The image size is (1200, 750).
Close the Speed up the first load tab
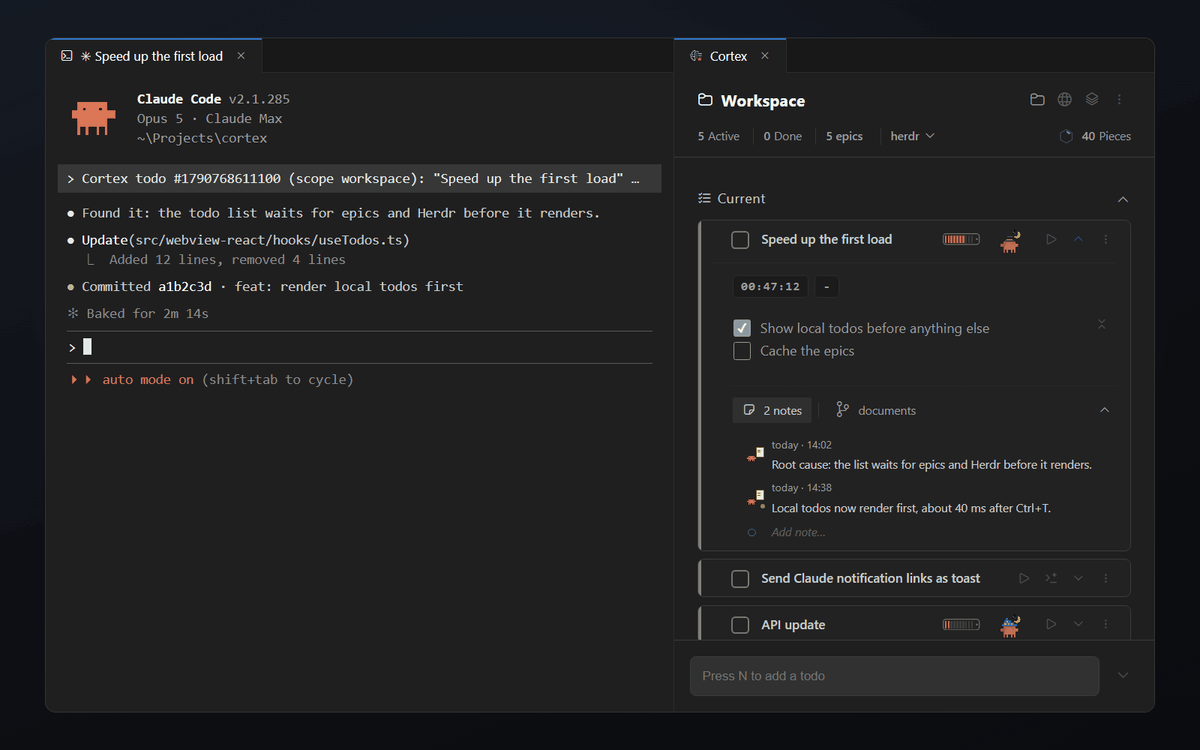pyautogui.click(x=241, y=57)
